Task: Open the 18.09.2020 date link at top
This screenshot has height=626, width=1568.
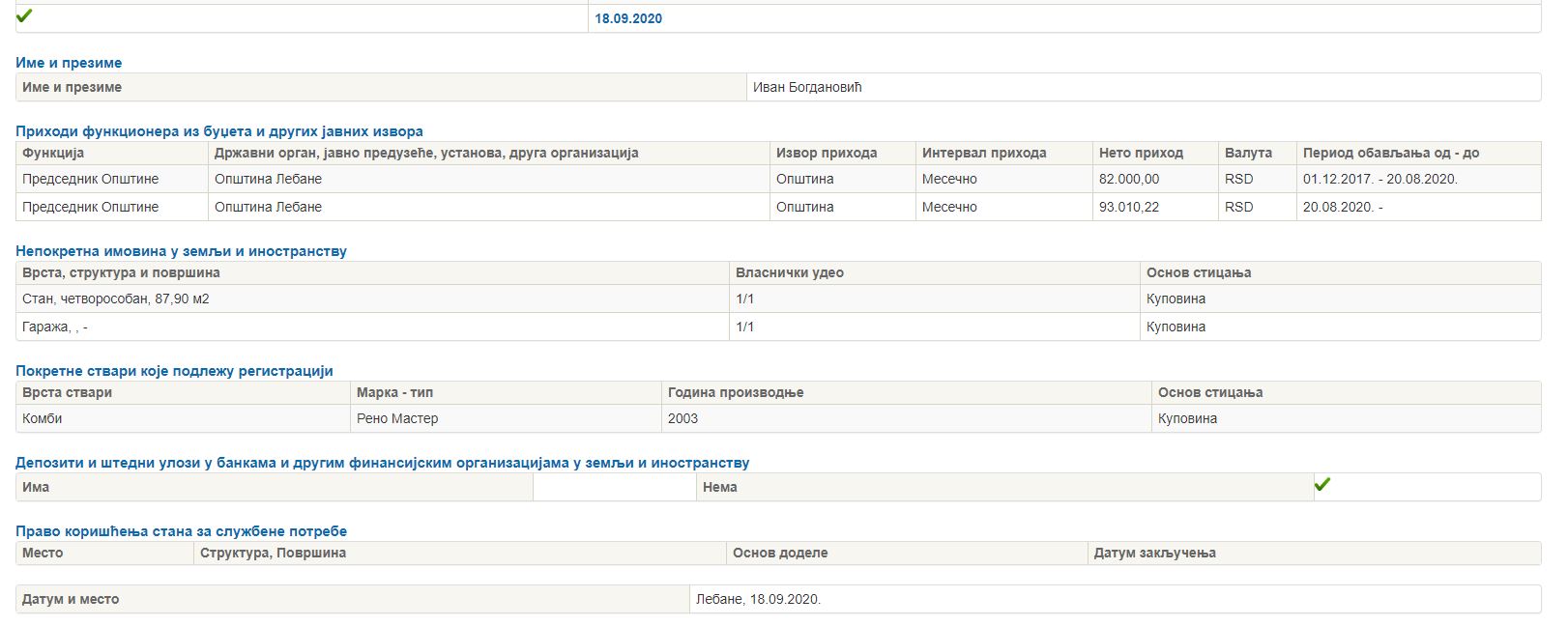Action: (628, 18)
